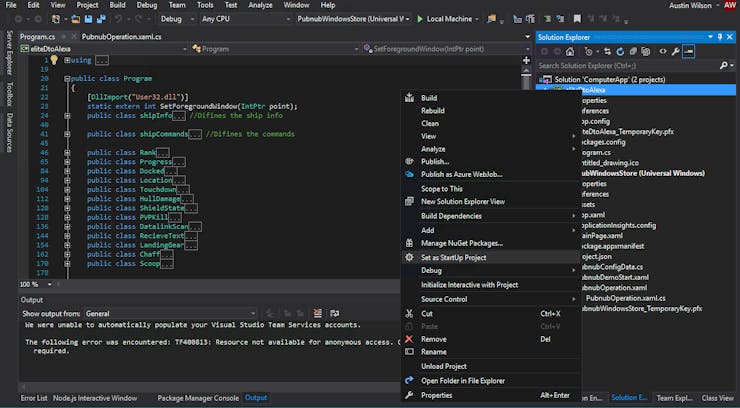Open the Any CPU platform dropdown
The image size is (740, 408).
point(245,19)
